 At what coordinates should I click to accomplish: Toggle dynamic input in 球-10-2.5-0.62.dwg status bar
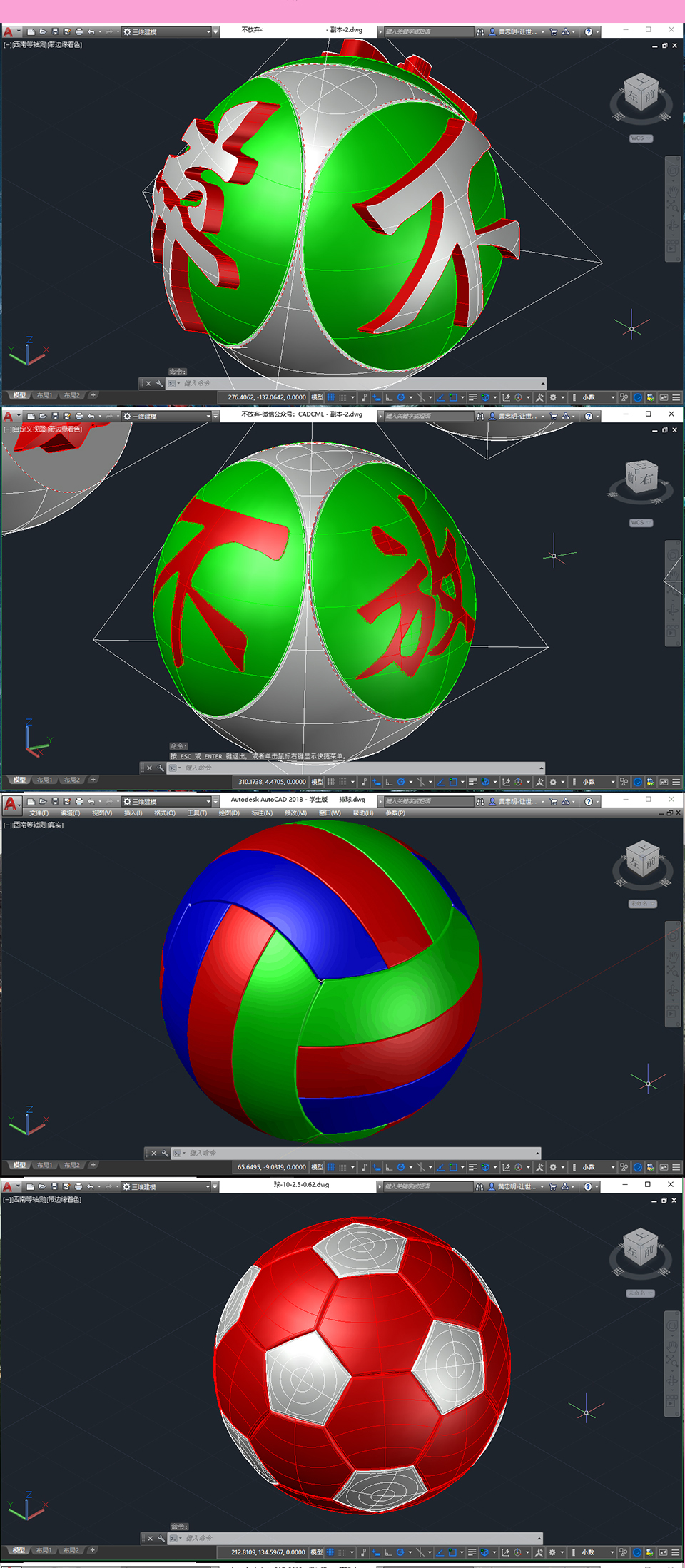pyautogui.click(x=376, y=1552)
